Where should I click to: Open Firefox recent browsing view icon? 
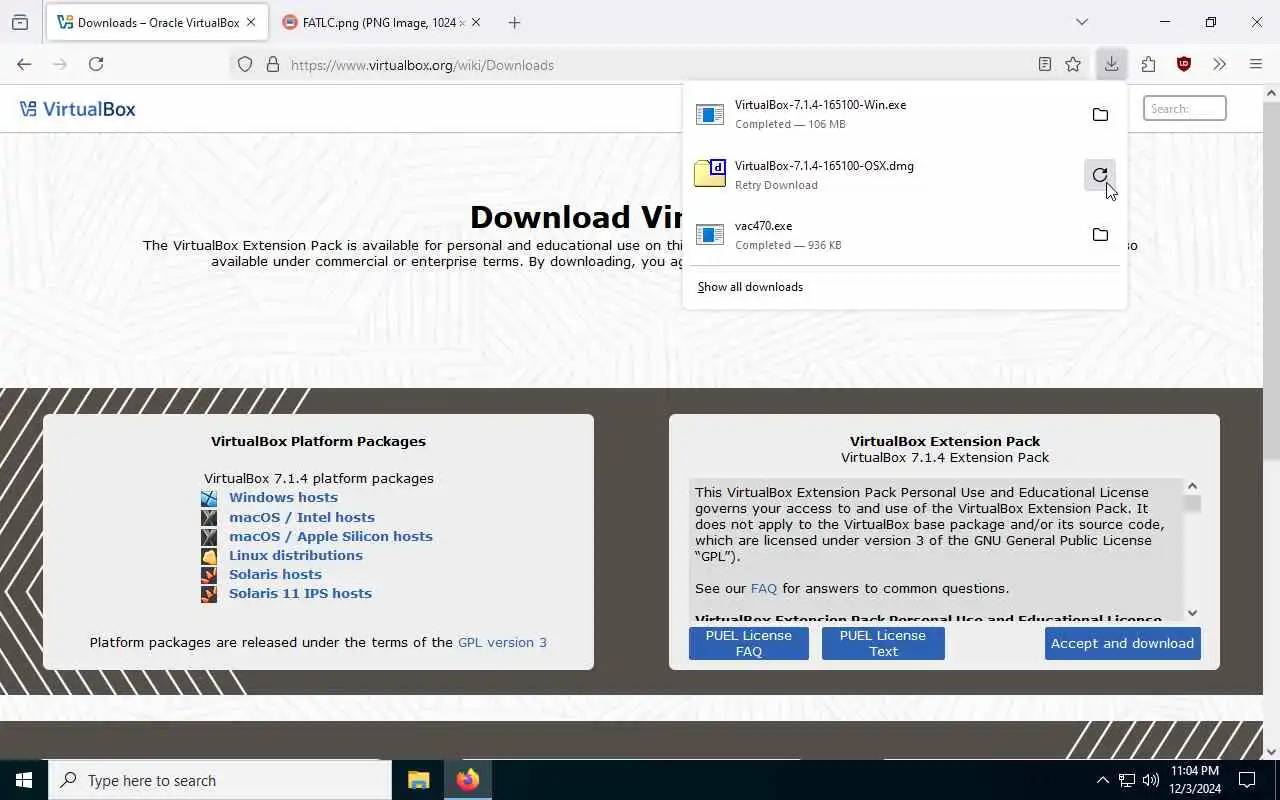pyautogui.click(x=20, y=22)
